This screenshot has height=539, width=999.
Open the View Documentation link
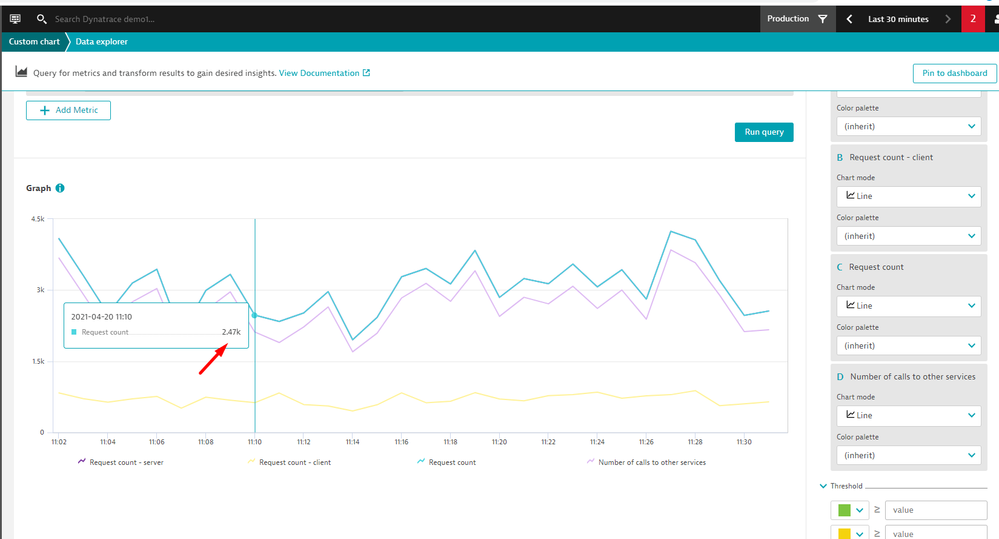(324, 73)
